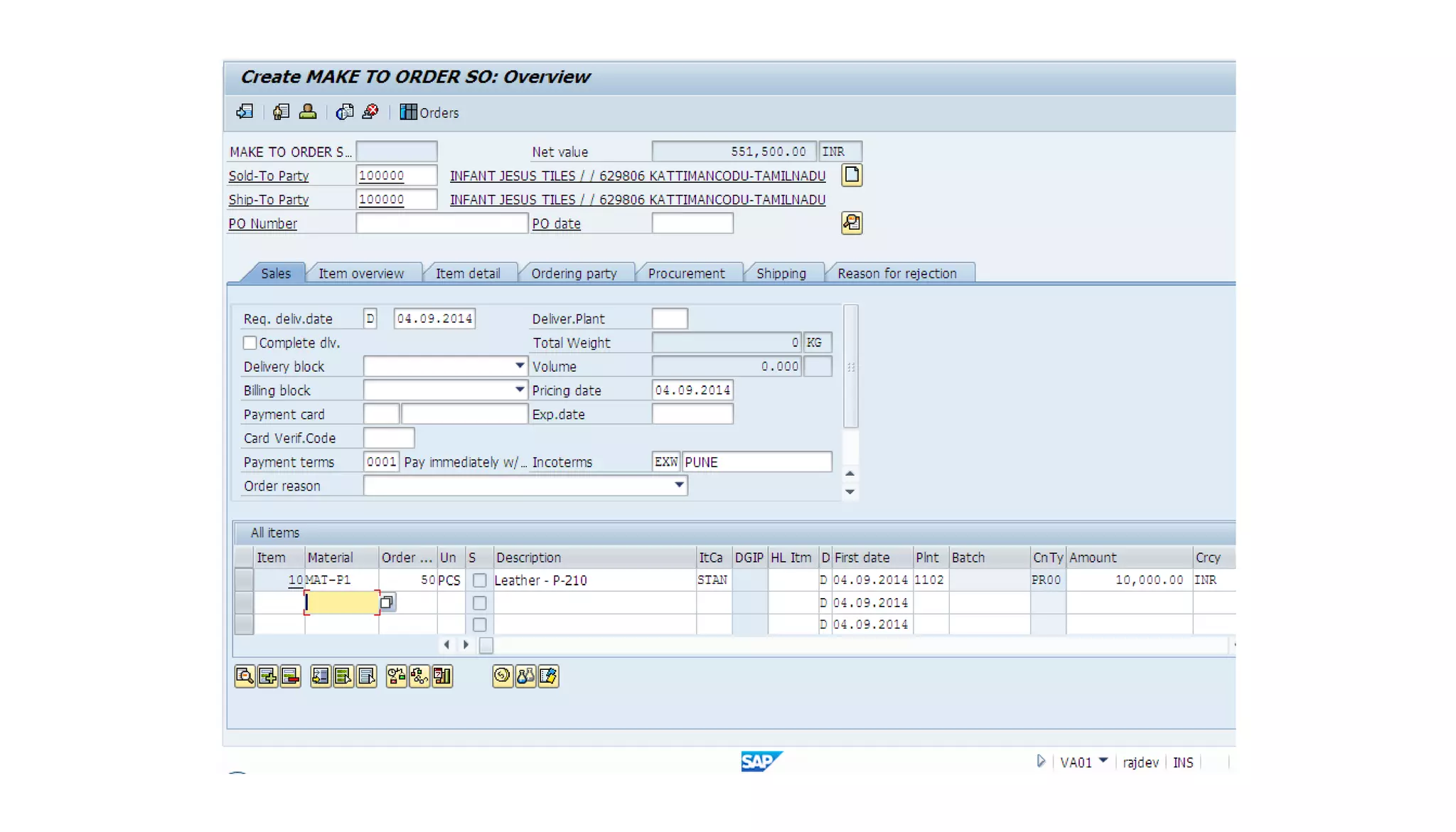Click the Ship-To Party link label
This screenshot has height=832, width=1456.
pos(269,200)
